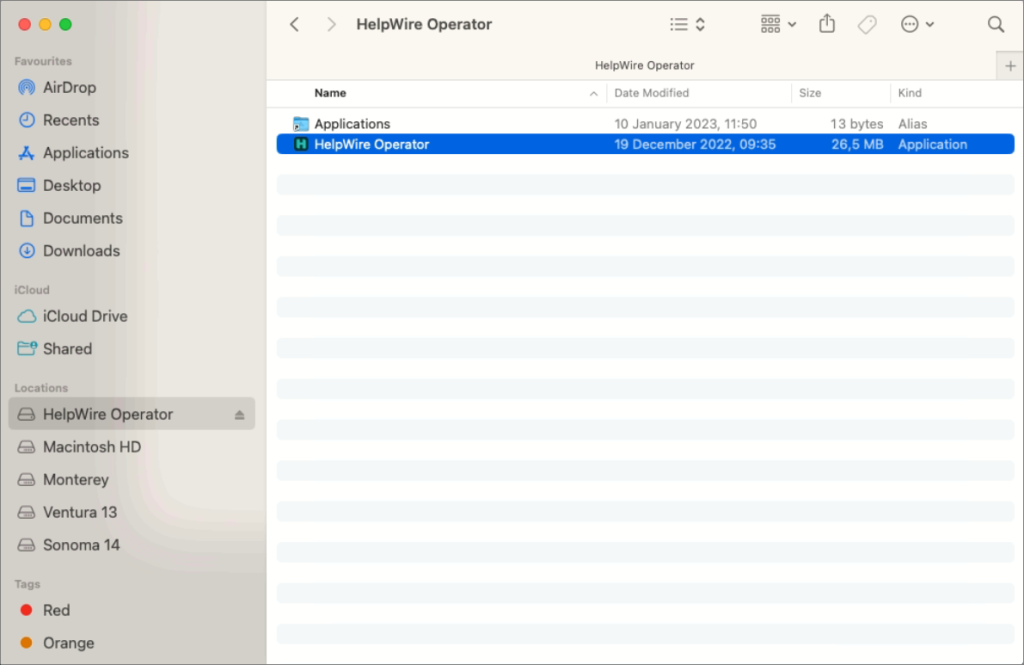Screen dimensions: 1024x665
Task: Sort files by the Size column header
Action: click(x=808, y=92)
